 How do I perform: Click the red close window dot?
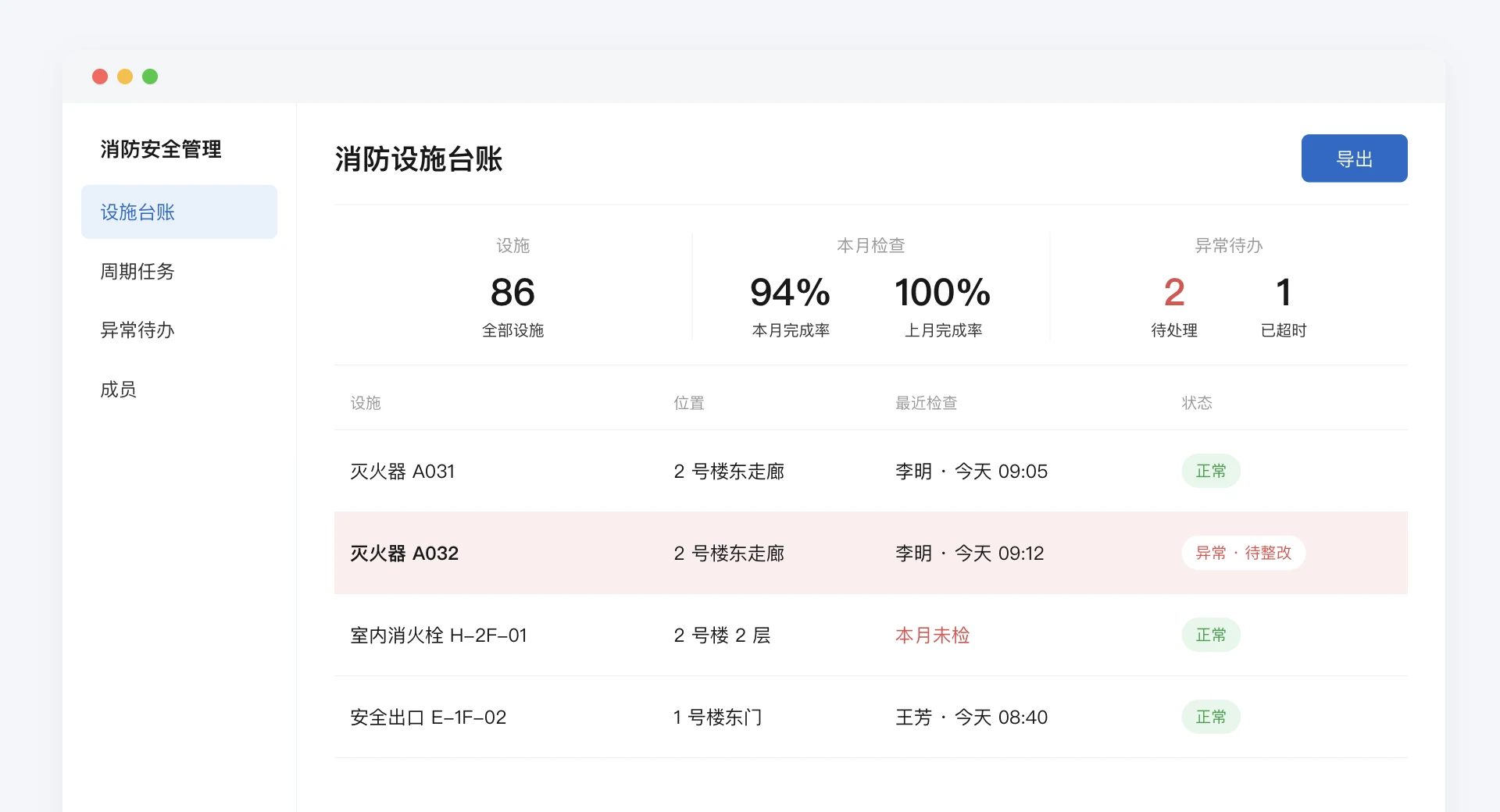pyautogui.click(x=100, y=77)
